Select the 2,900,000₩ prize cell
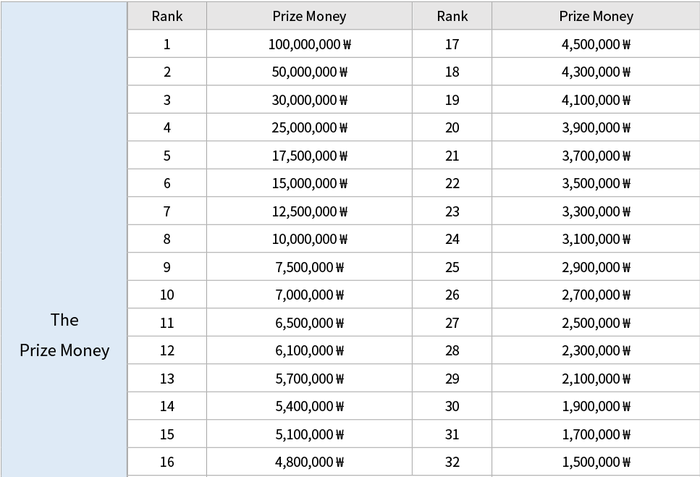Image resolution: width=700 pixels, height=477 pixels. click(x=597, y=267)
